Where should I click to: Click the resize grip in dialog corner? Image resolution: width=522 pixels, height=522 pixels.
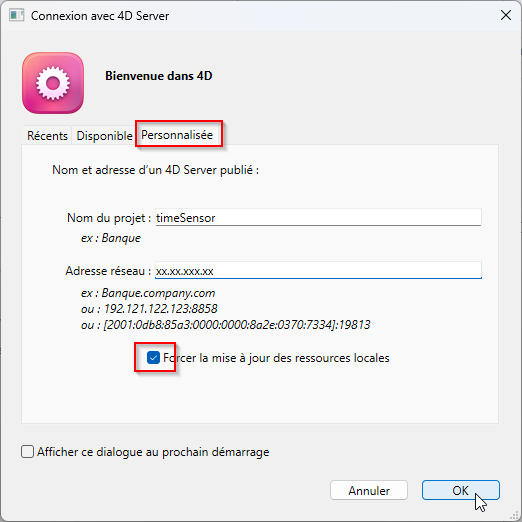514,515
